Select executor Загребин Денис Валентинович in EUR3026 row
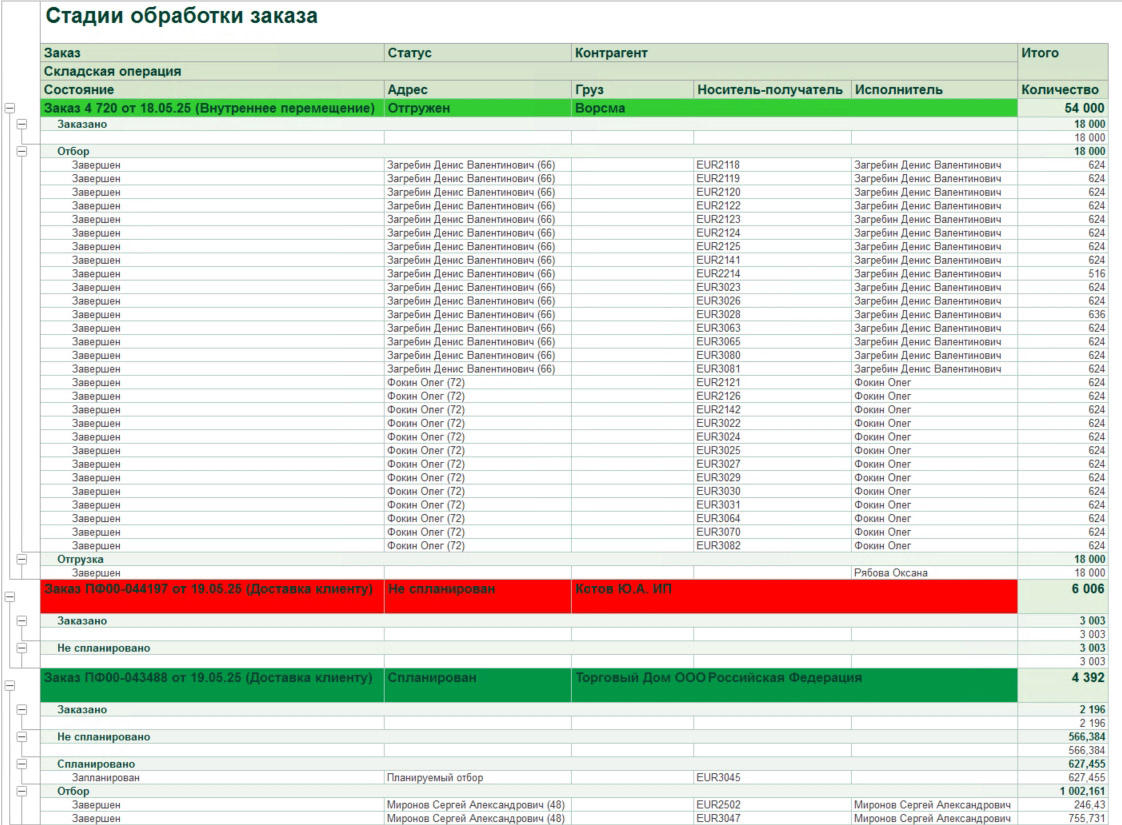1122x825 pixels. click(x=935, y=301)
